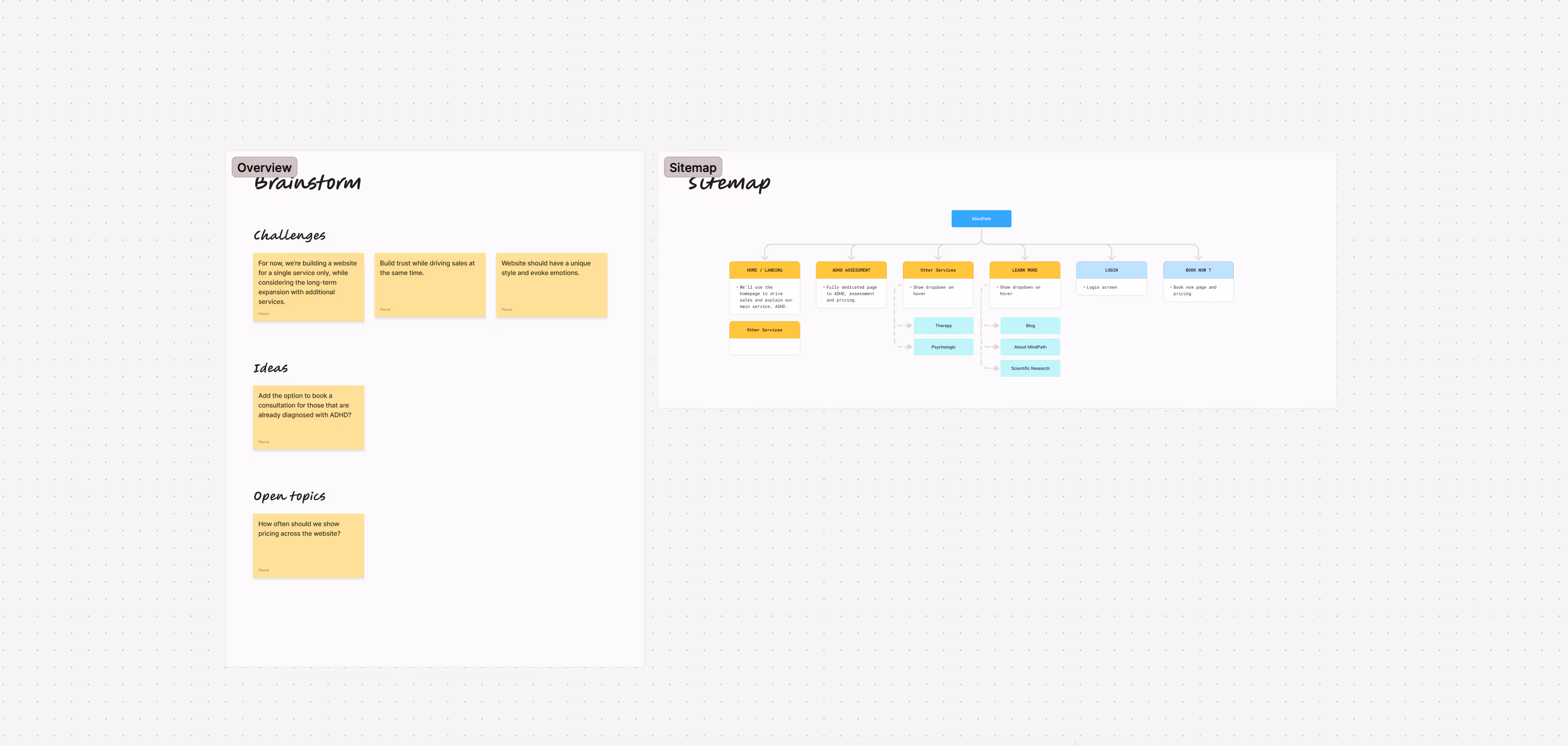
Task: Select the ADHD ASSESSMENT header box
Action: coord(851,270)
